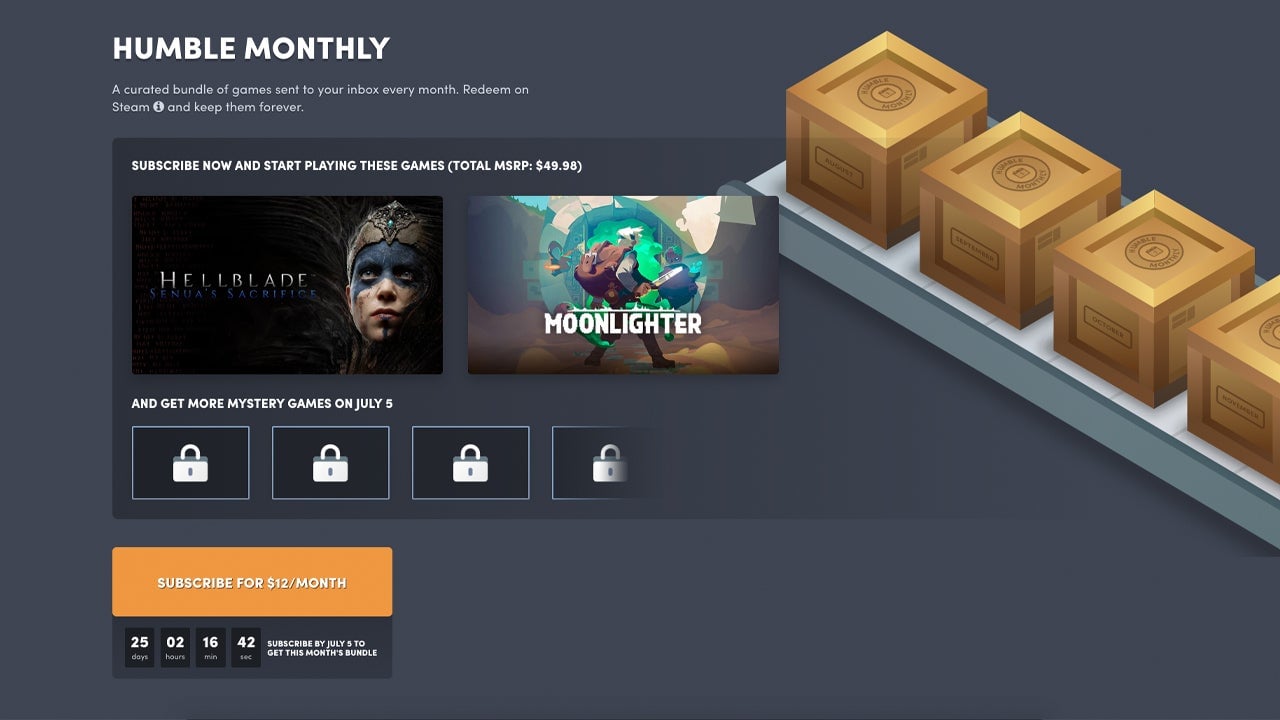Image resolution: width=1280 pixels, height=720 pixels.
Task: Click the first locked mystery game padlock
Action: (x=190, y=463)
